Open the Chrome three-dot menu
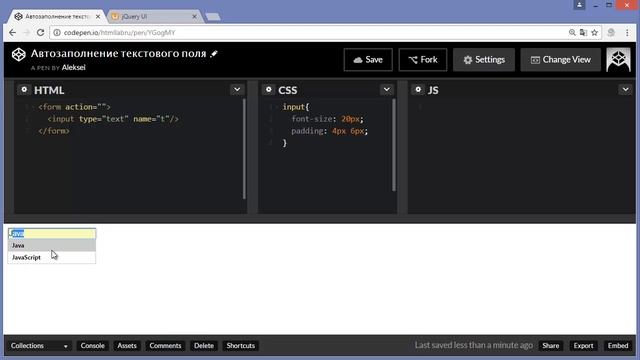The image size is (640, 360). [x=627, y=32]
